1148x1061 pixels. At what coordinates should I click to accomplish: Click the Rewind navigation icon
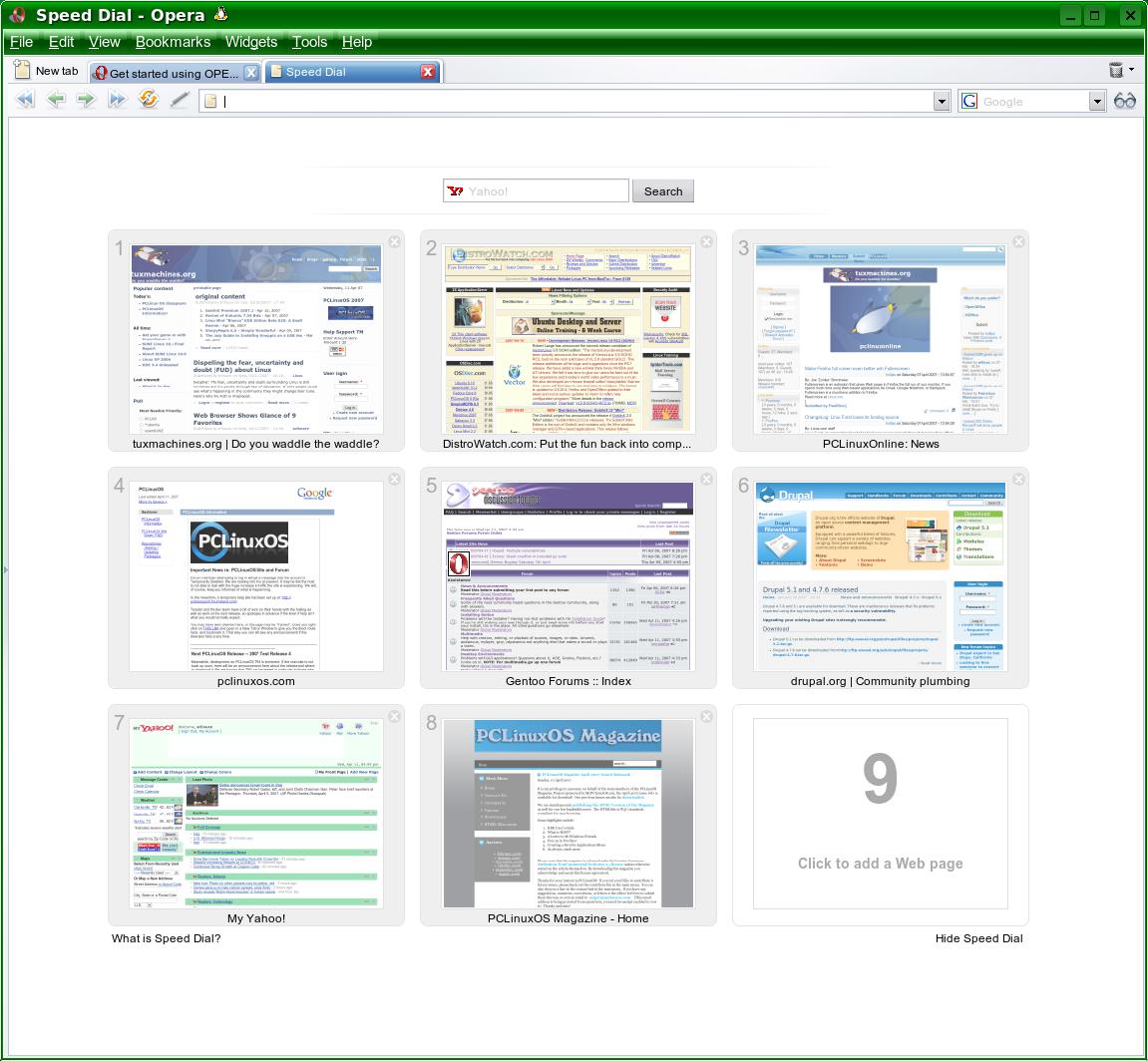pyautogui.click(x=26, y=100)
